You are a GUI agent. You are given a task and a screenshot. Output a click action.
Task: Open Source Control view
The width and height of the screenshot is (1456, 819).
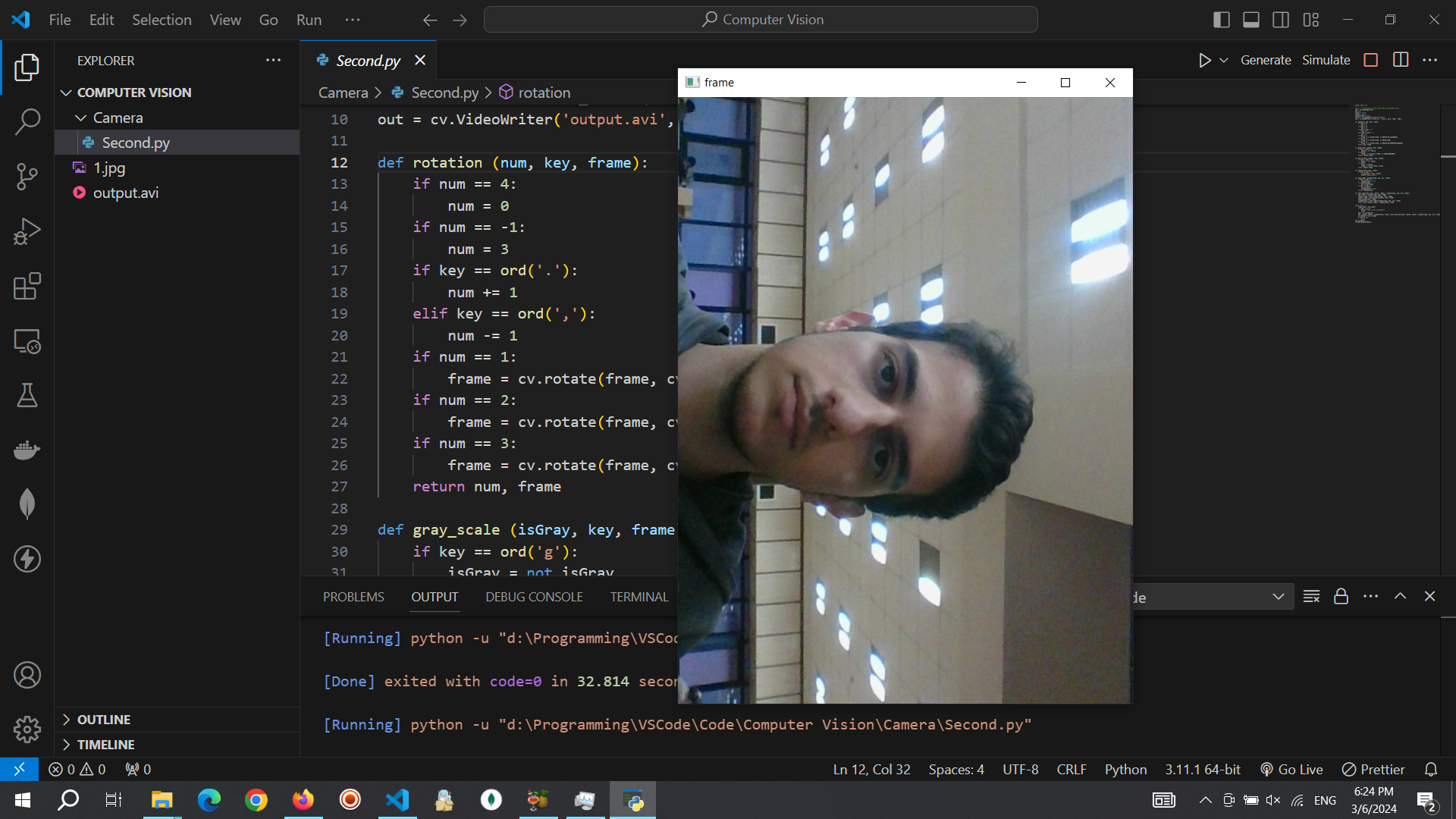27,176
